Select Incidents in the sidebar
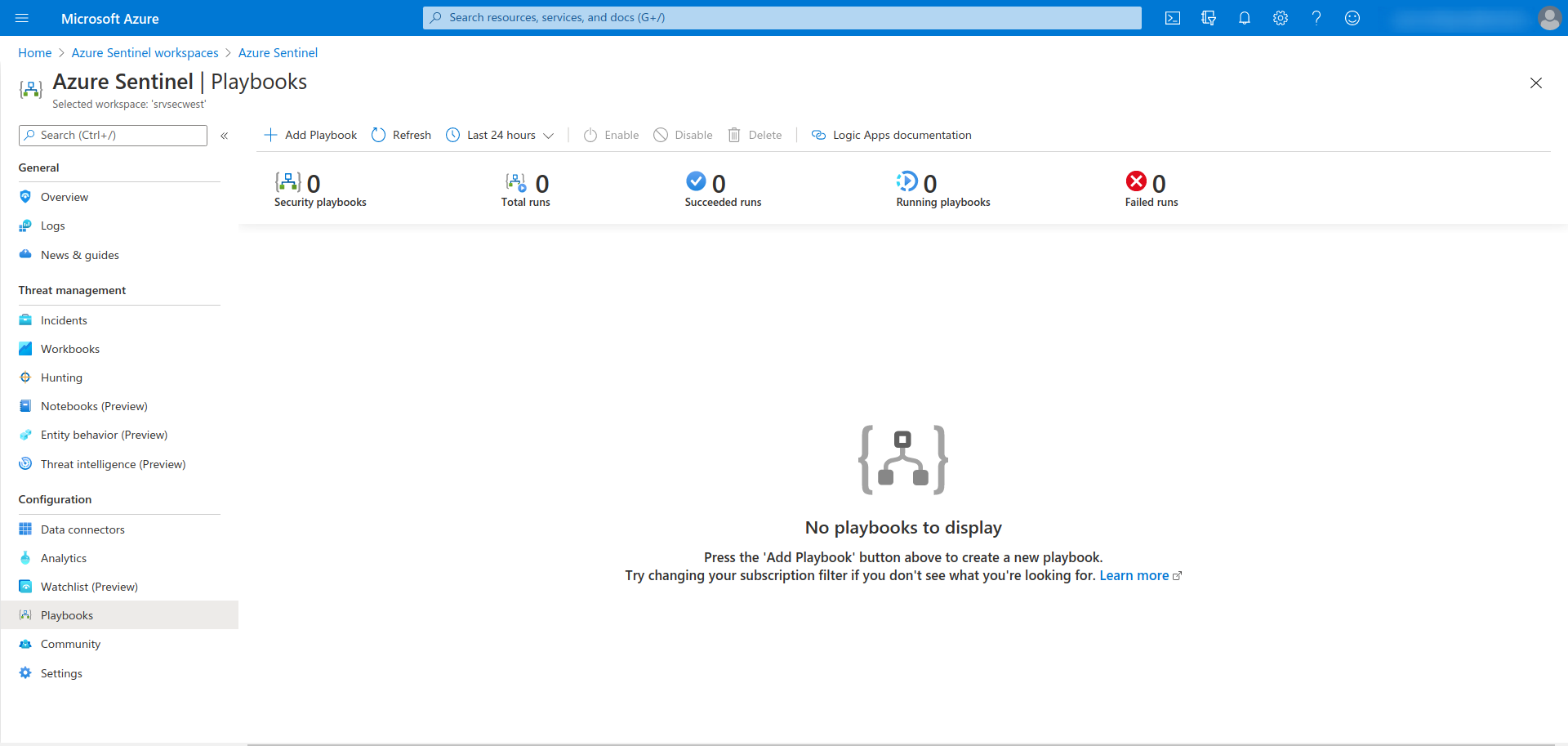This screenshot has width=1568, height=746. (64, 320)
